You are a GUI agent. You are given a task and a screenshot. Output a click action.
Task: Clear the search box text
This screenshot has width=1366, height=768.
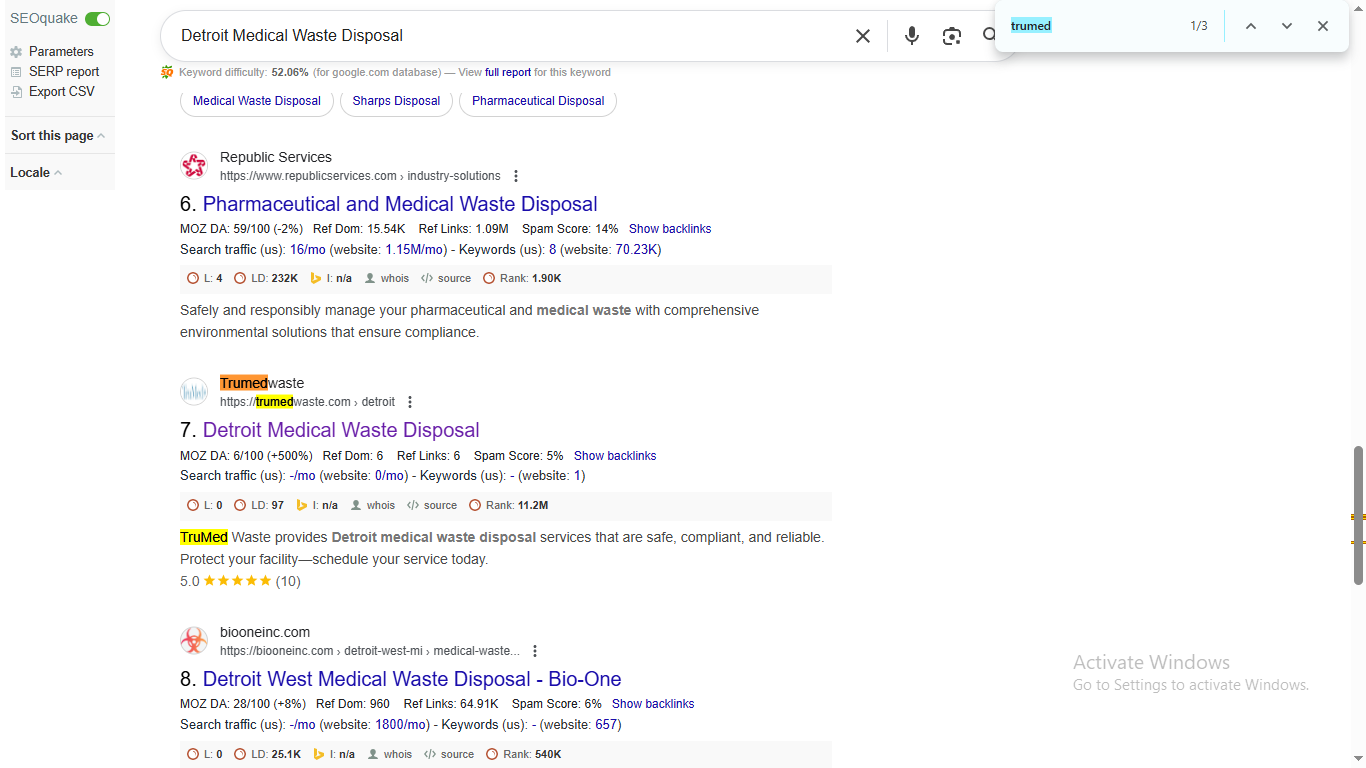(862, 36)
